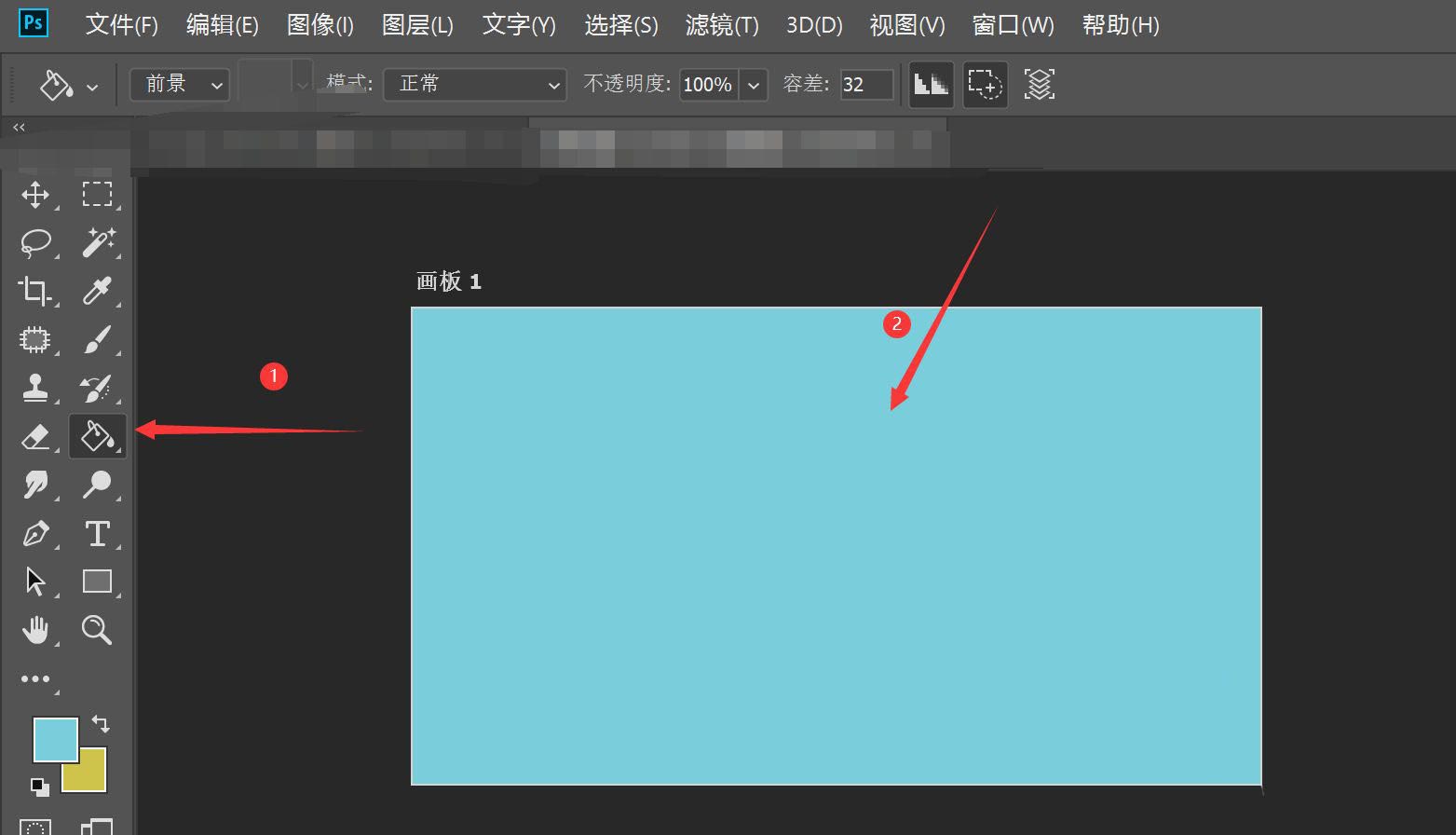This screenshot has height=835, width=1456.
Task: Click the 容差 tolerance label
Action: pos(806,84)
